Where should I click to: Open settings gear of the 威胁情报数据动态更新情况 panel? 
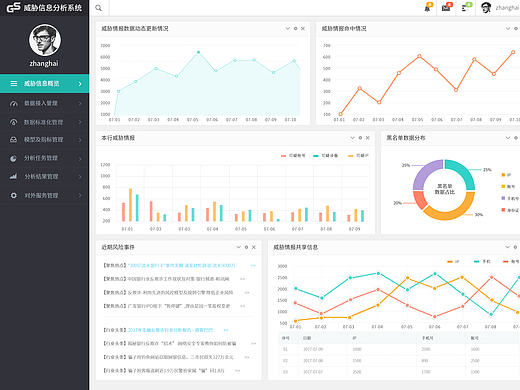coord(295,29)
